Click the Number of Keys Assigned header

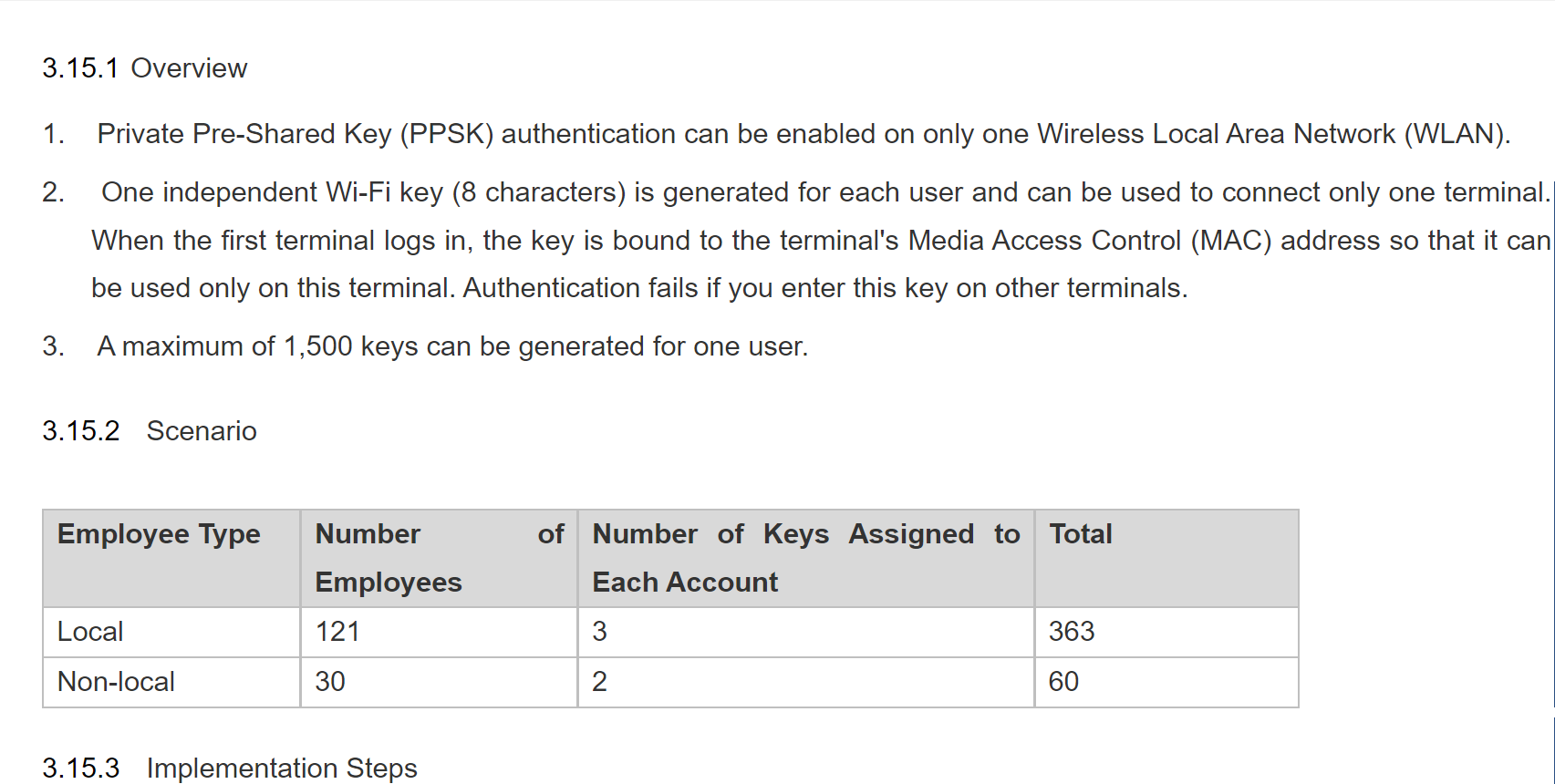click(x=806, y=558)
